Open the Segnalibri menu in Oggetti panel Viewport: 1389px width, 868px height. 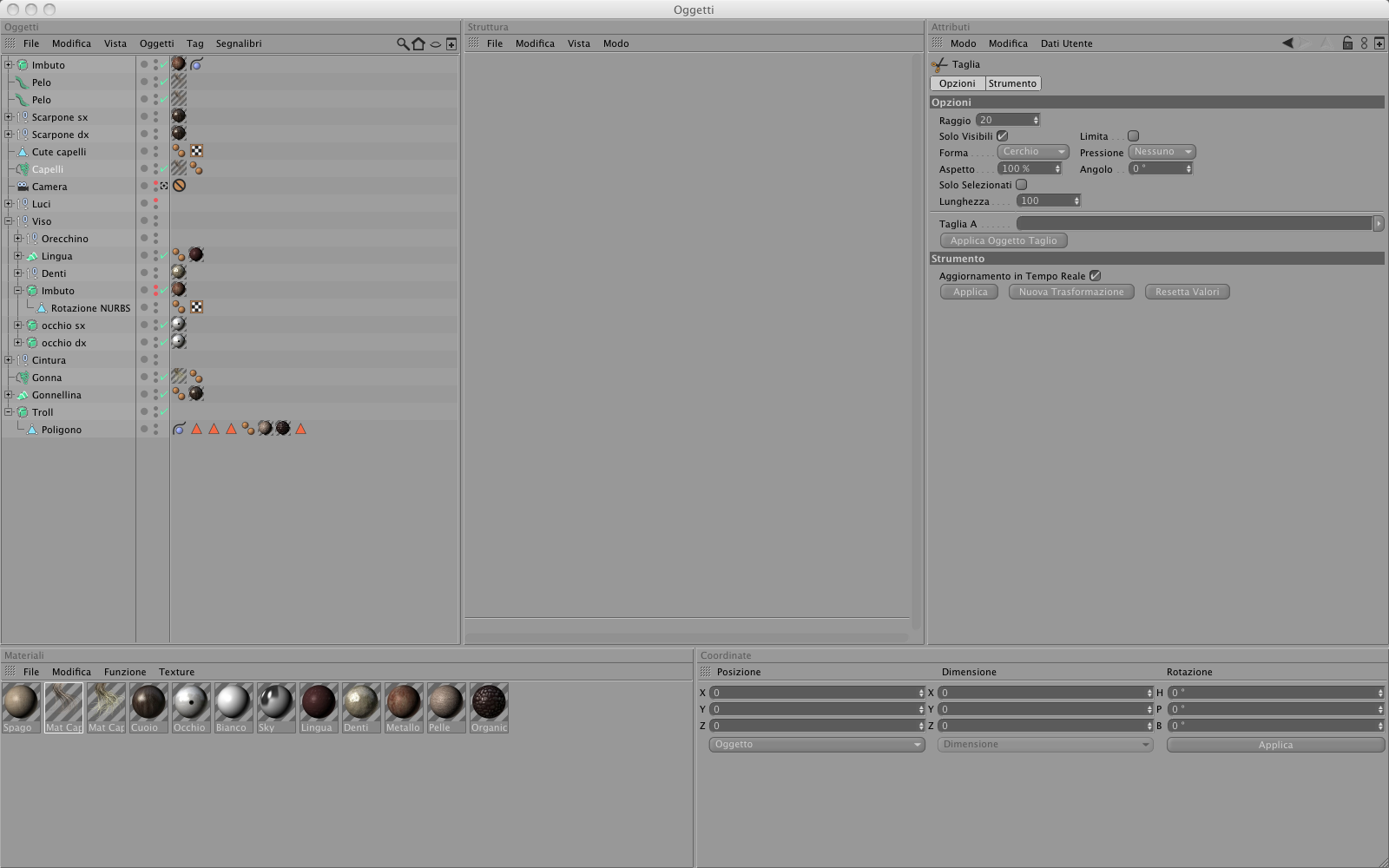click(x=239, y=43)
